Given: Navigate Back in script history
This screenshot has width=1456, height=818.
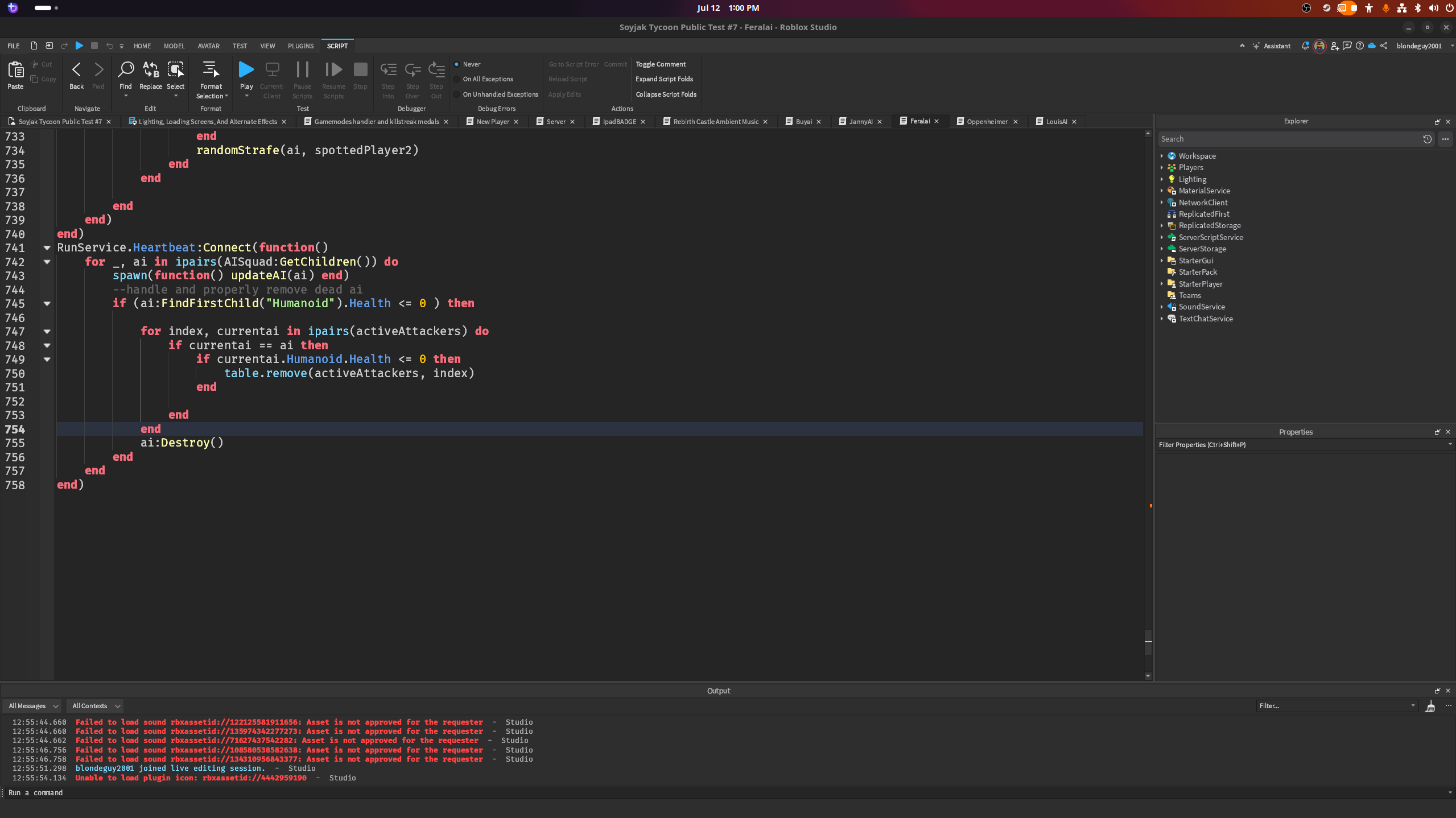Looking at the screenshot, I should [x=76, y=70].
